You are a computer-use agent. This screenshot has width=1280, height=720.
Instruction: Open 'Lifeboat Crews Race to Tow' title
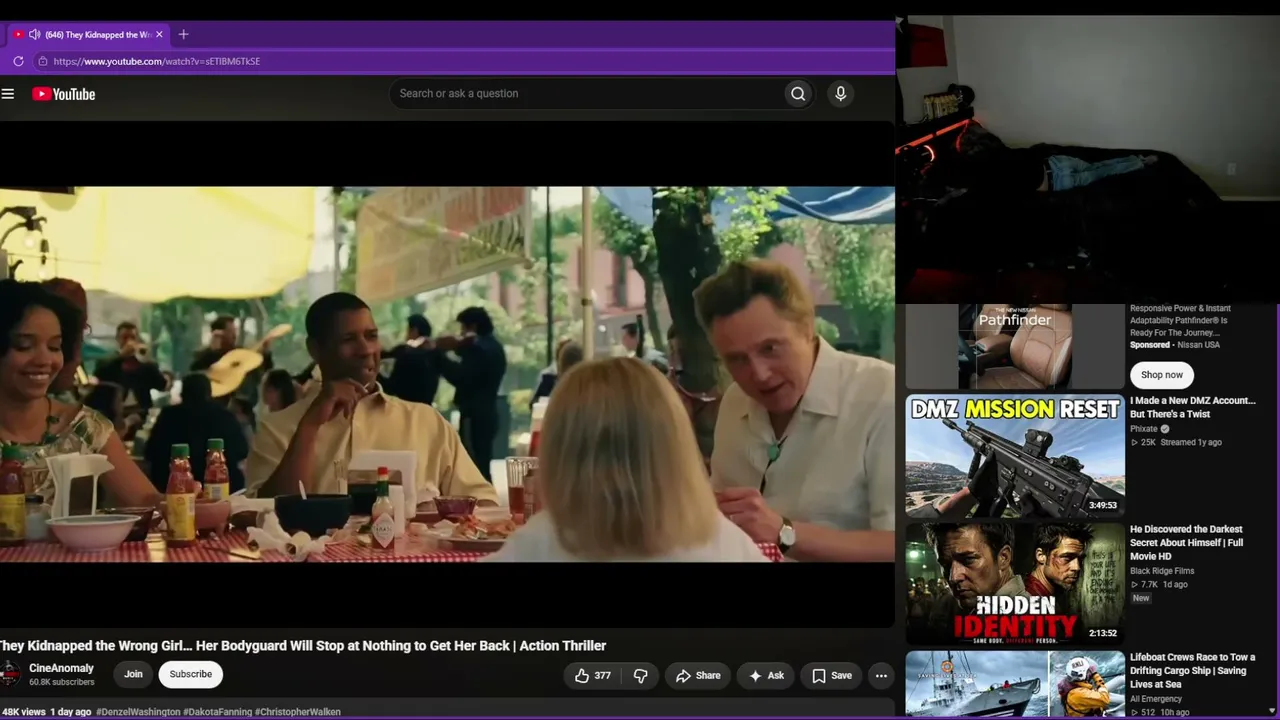[1192, 671]
